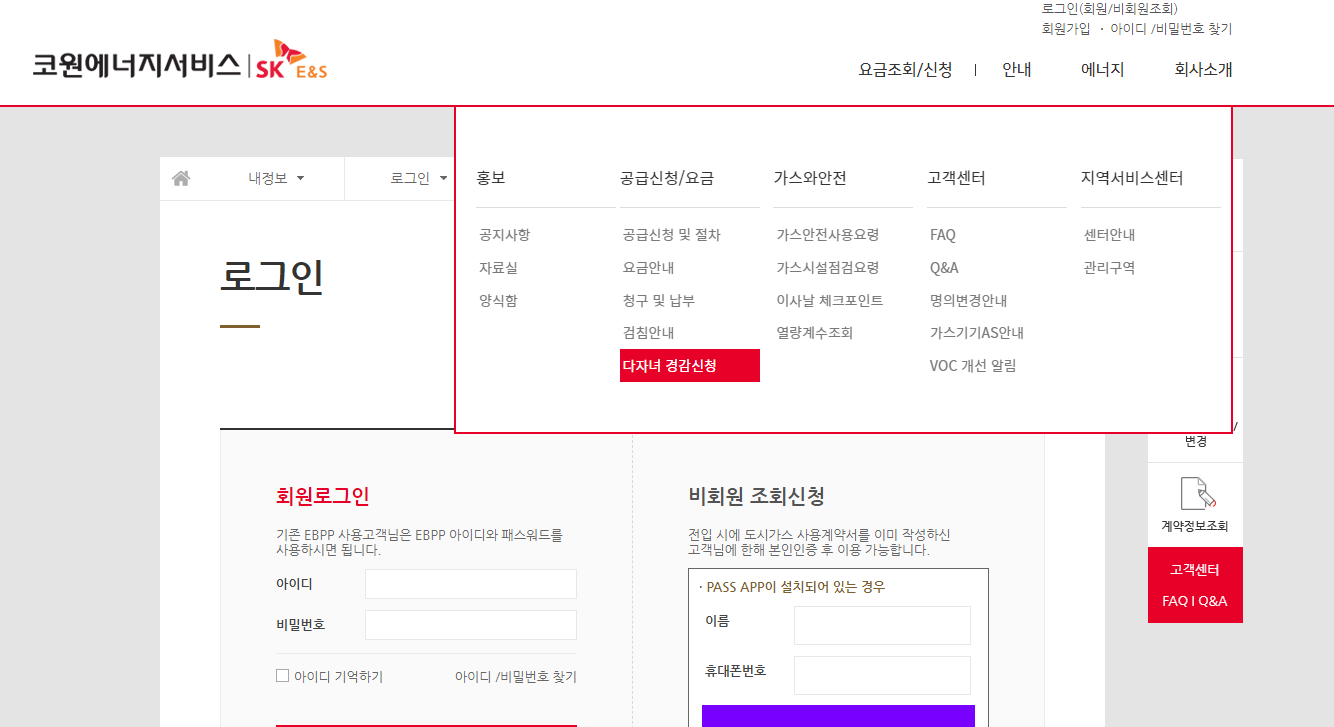Enable the 아이디 기억하기 checkbox
This screenshot has width=1334, height=727.
pyautogui.click(x=282, y=676)
